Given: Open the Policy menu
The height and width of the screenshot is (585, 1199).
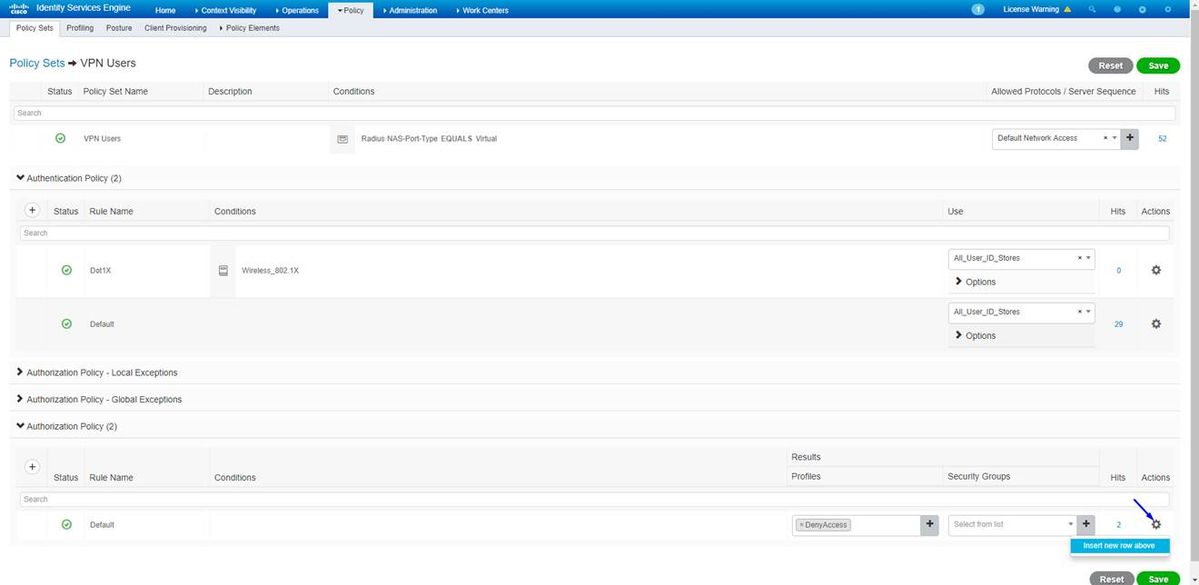Looking at the screenshot, I should 351,10.
